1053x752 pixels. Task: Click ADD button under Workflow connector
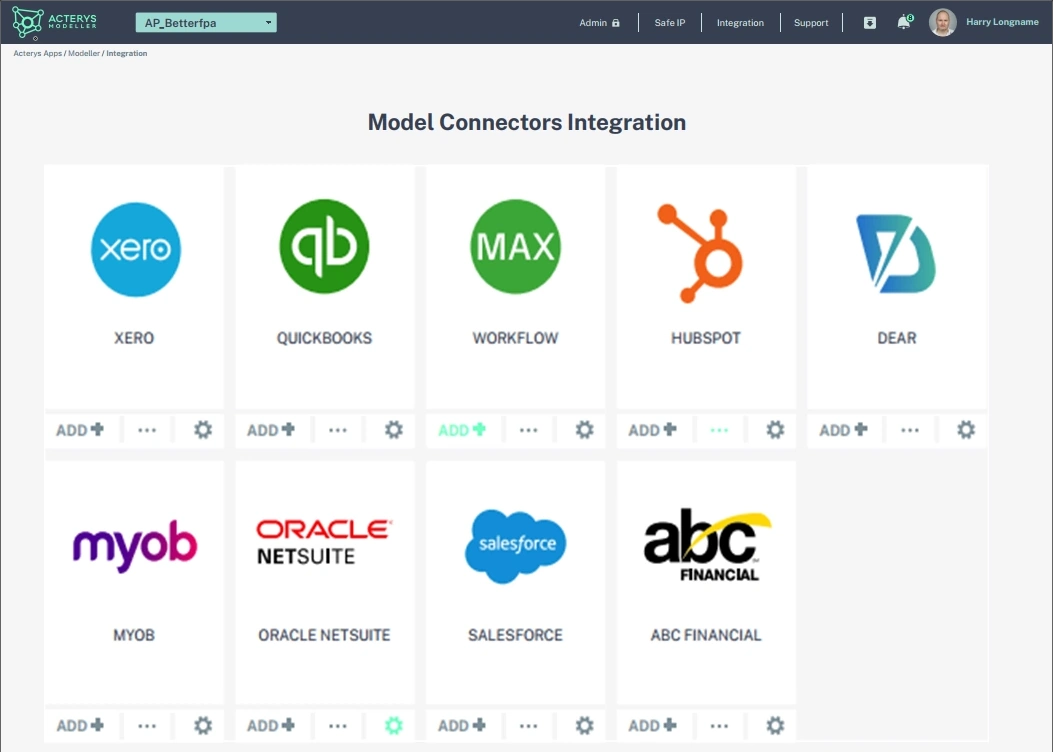click(461, 430)
